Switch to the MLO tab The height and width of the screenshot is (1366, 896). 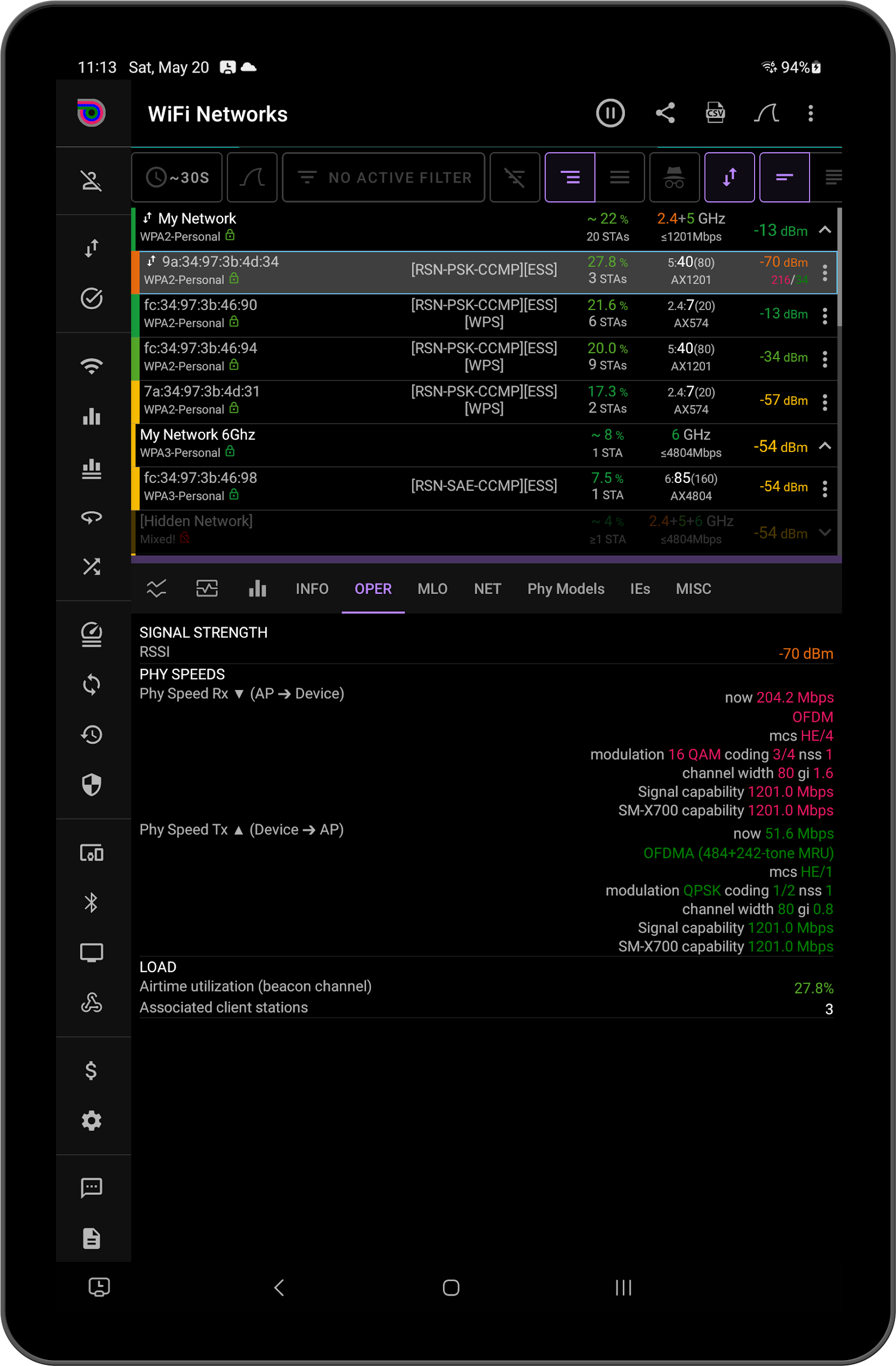(432, 589)
